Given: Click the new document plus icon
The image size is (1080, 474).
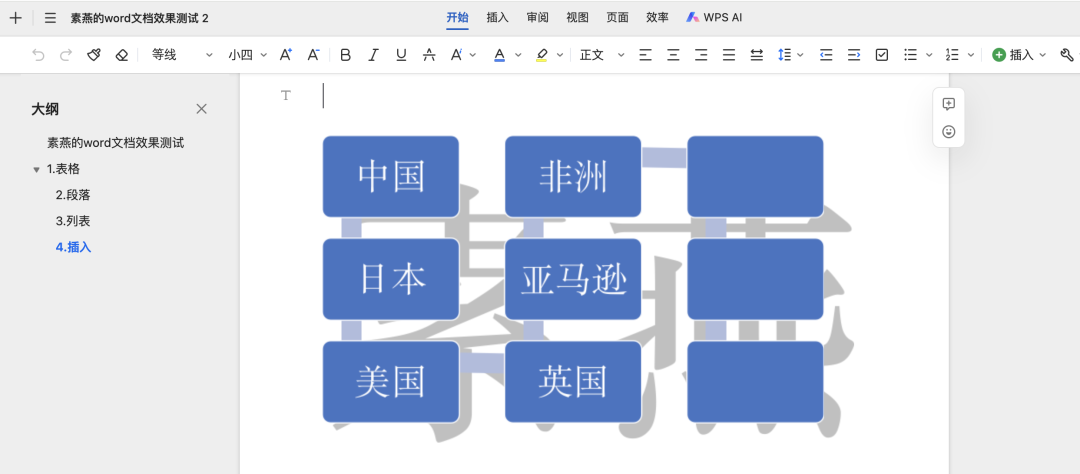Looking at the screenshot, I should click(16, 18).
